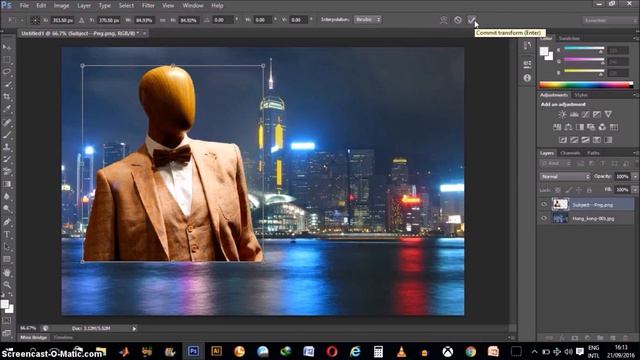Open the File menu

coord(24,6)
